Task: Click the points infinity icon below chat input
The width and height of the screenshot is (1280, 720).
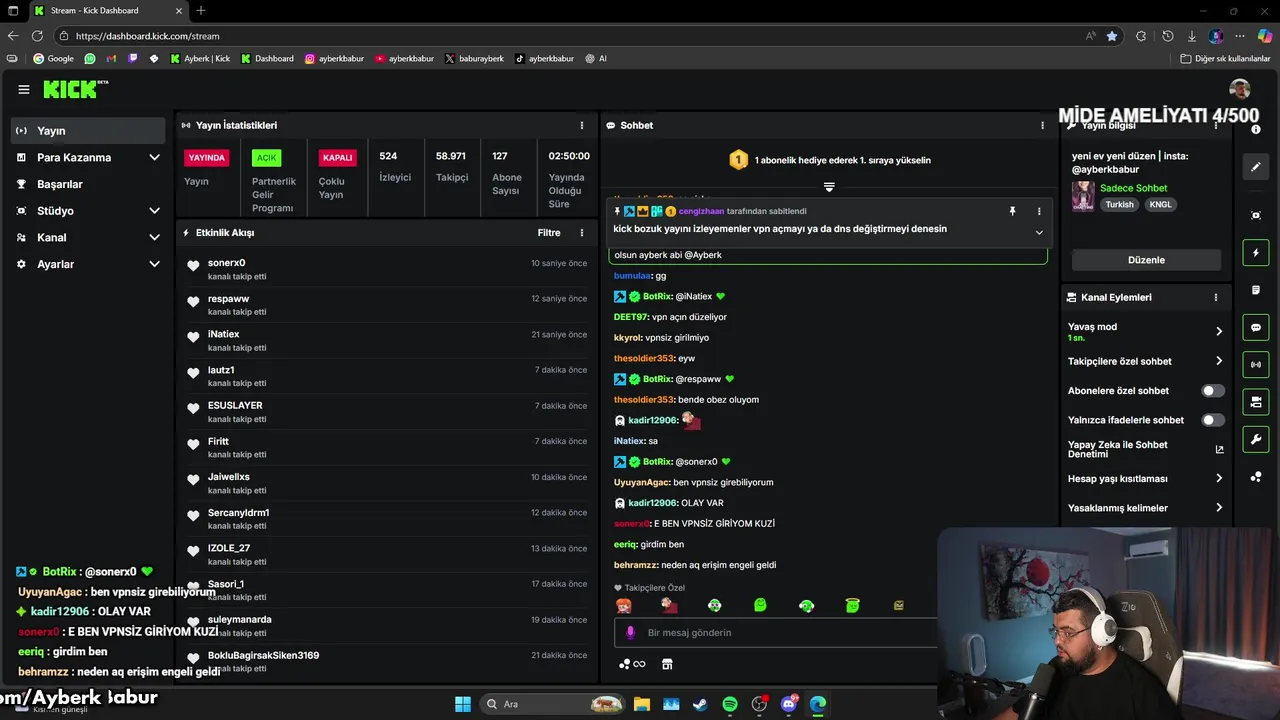Action: [632, 664]
